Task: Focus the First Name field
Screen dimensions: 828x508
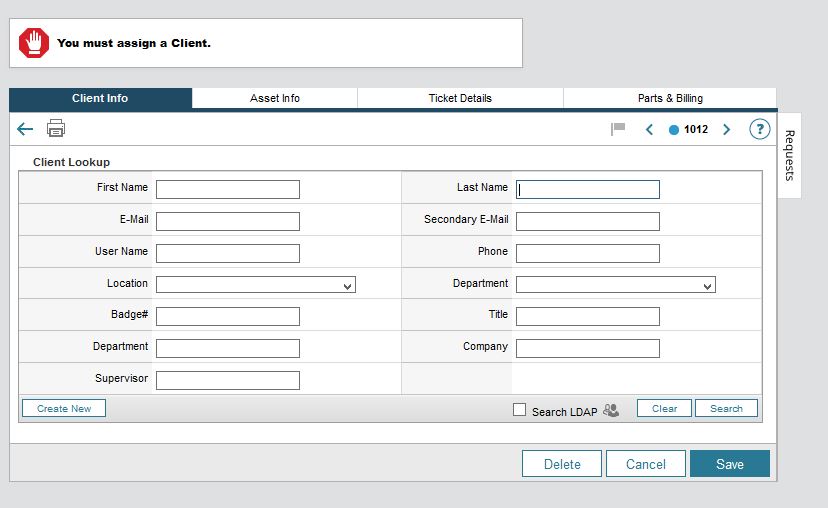Action: [228, 190]
